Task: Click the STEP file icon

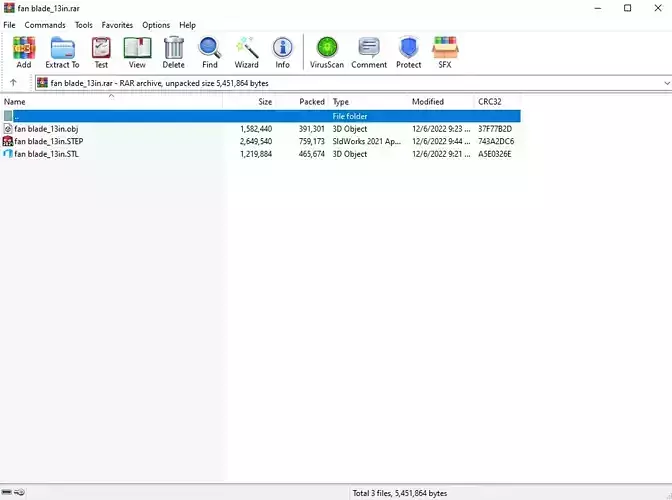Action: (x=7, y=141)
